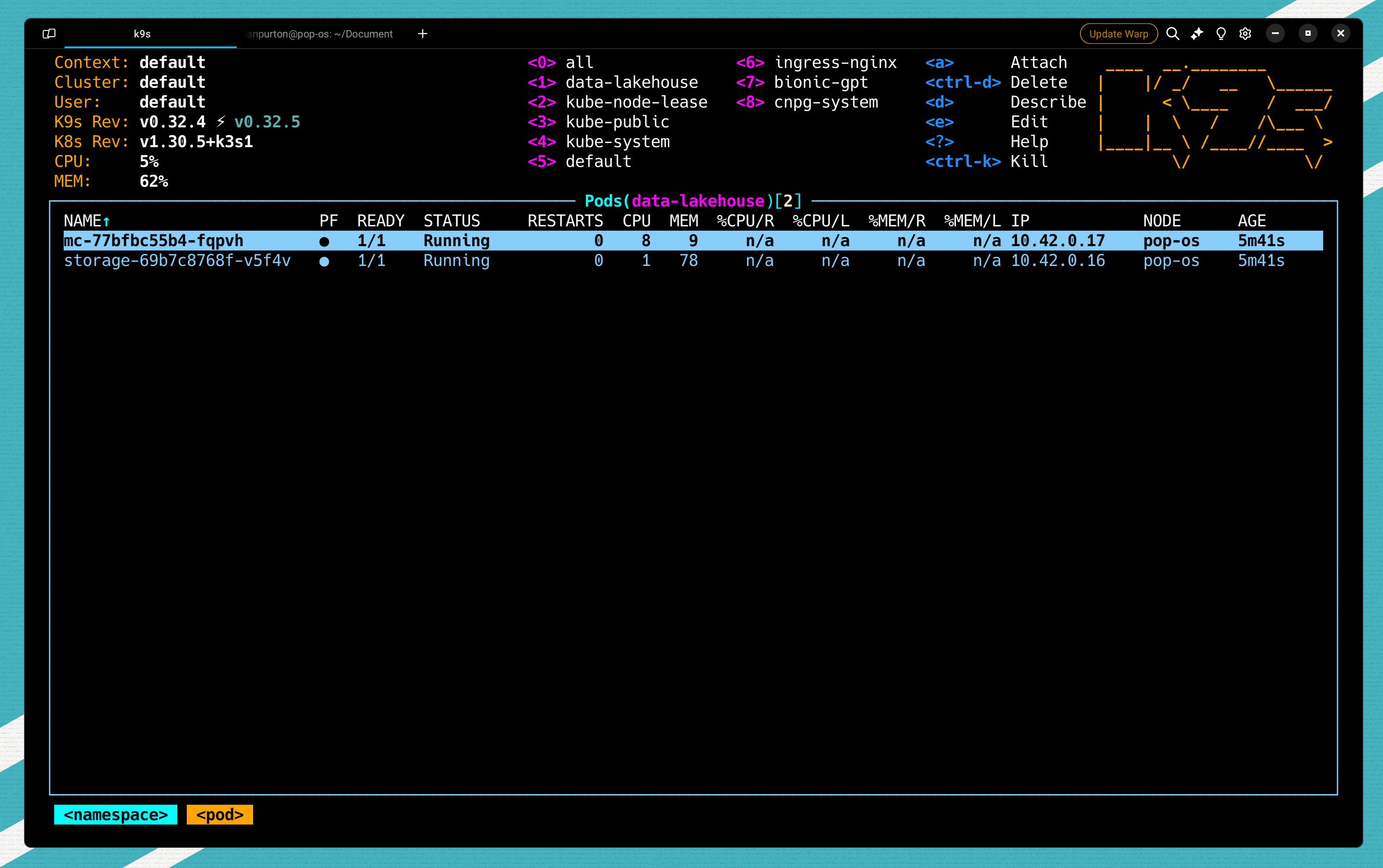Click the data-lakehouse namespace shortcut
Viewport: 1383px width, 868px height.
click(631, 82)
